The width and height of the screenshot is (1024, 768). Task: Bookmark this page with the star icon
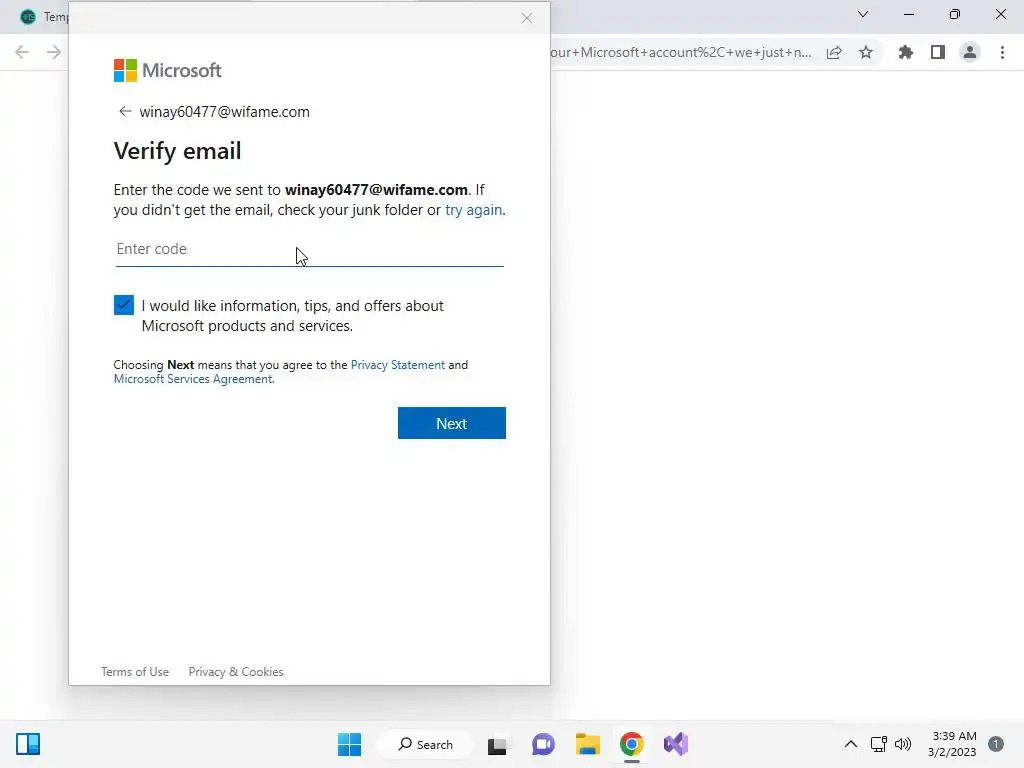tap(866, 52)
